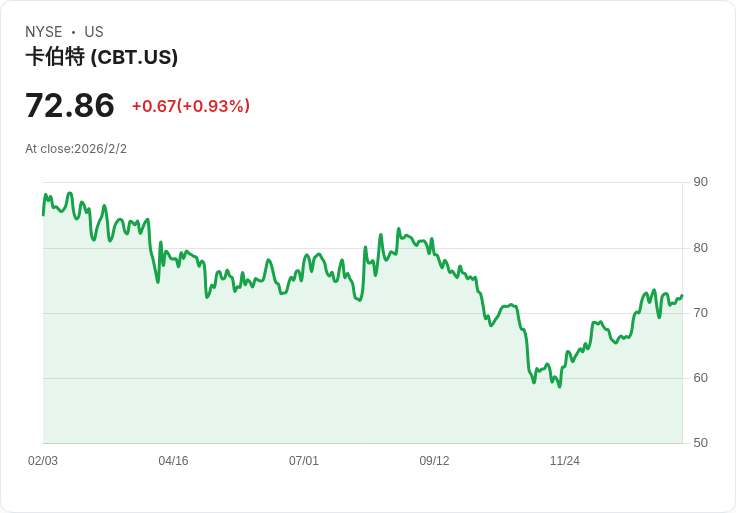Click the chart line's leftmost starting point

point(43,214)
